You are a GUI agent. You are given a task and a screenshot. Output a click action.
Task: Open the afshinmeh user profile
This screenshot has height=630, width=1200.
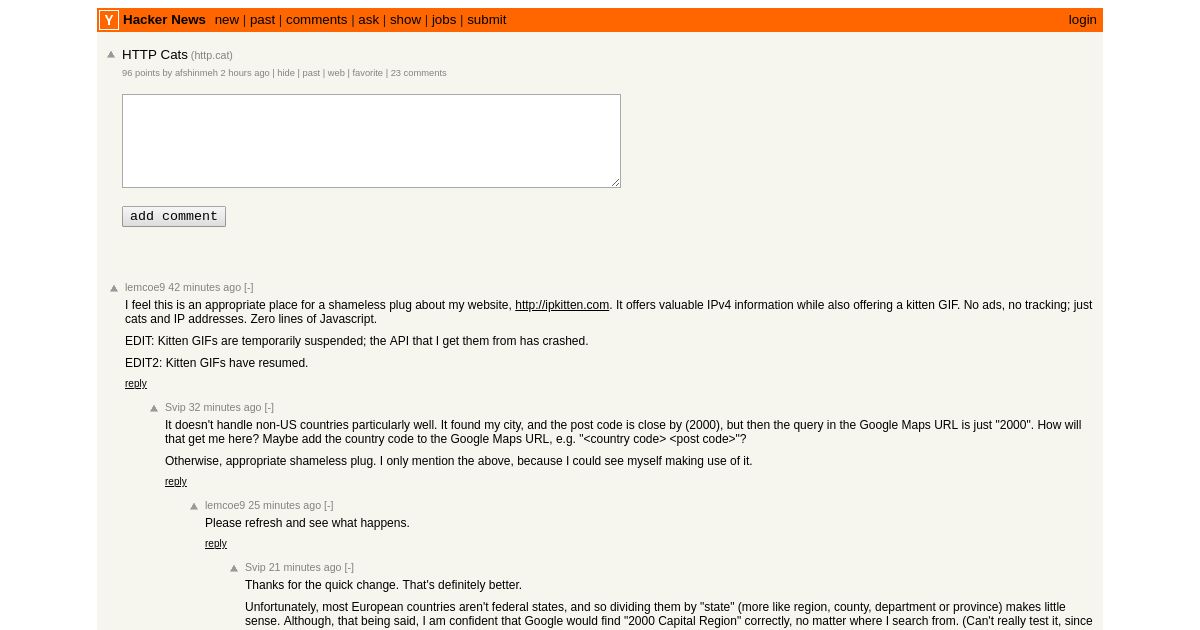coord(196,73)
